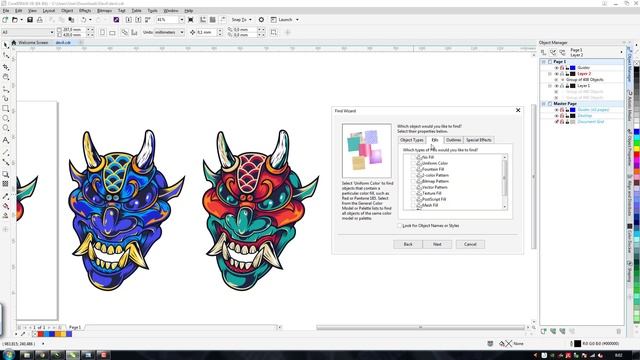Select the Color Eyedropper tool
This screenshot has width=640, height=360.
click(6, 197)
